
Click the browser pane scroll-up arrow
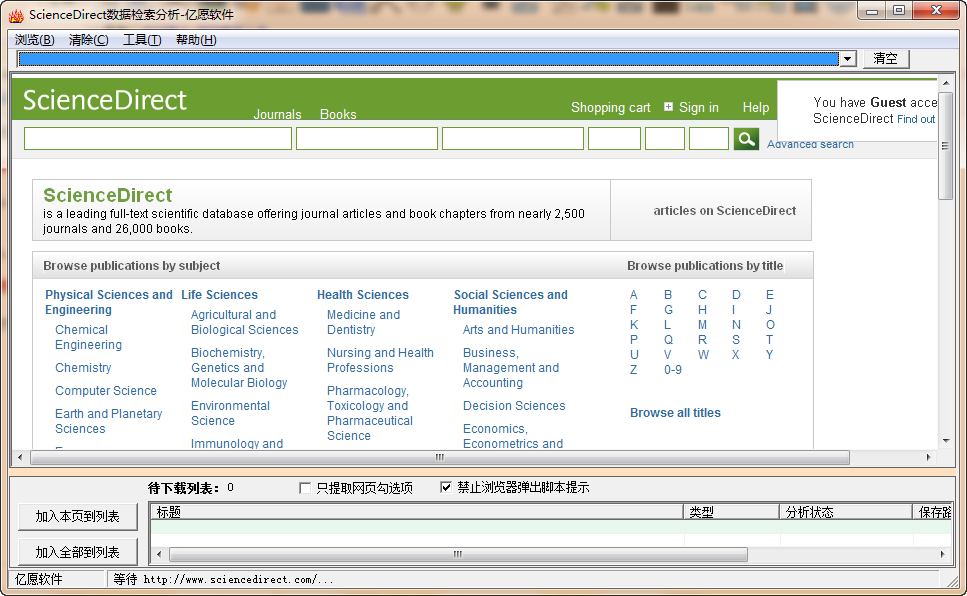click(945, 83)
